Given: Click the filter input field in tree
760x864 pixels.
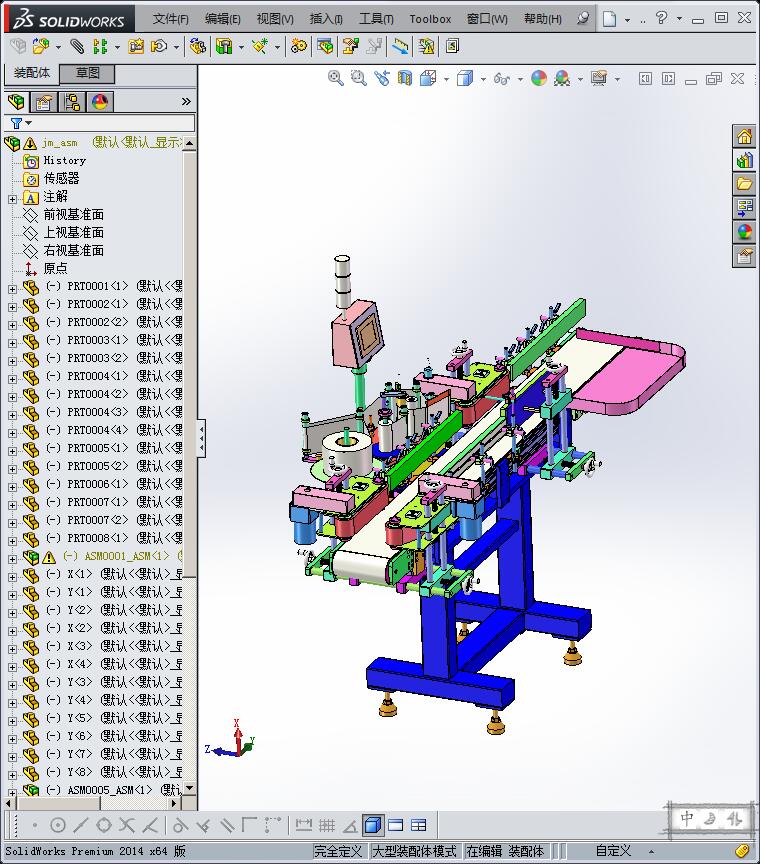Looking at the screenshot, I should coord(100,123).
